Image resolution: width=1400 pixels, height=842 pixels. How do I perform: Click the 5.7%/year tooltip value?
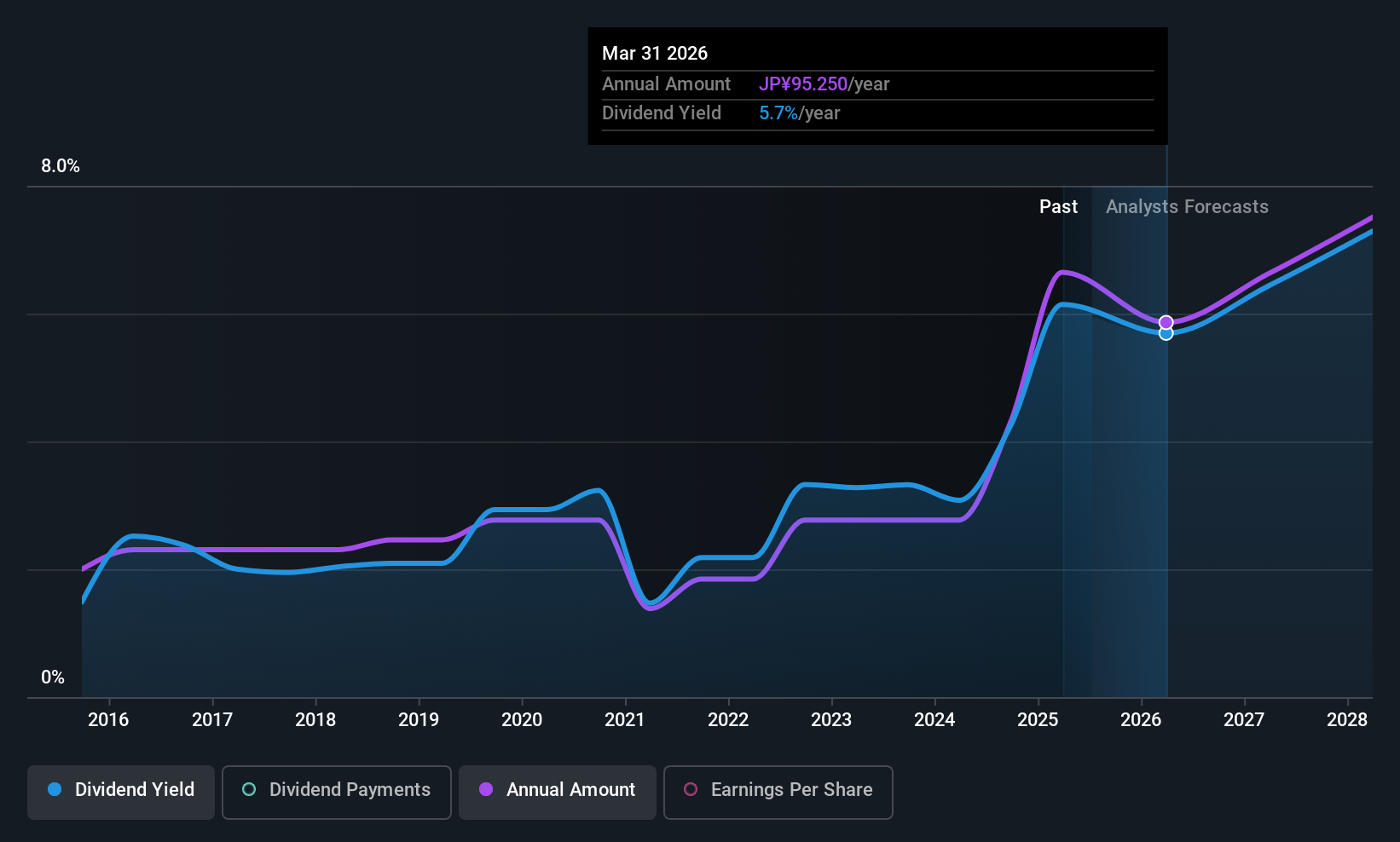click(799, 113)
